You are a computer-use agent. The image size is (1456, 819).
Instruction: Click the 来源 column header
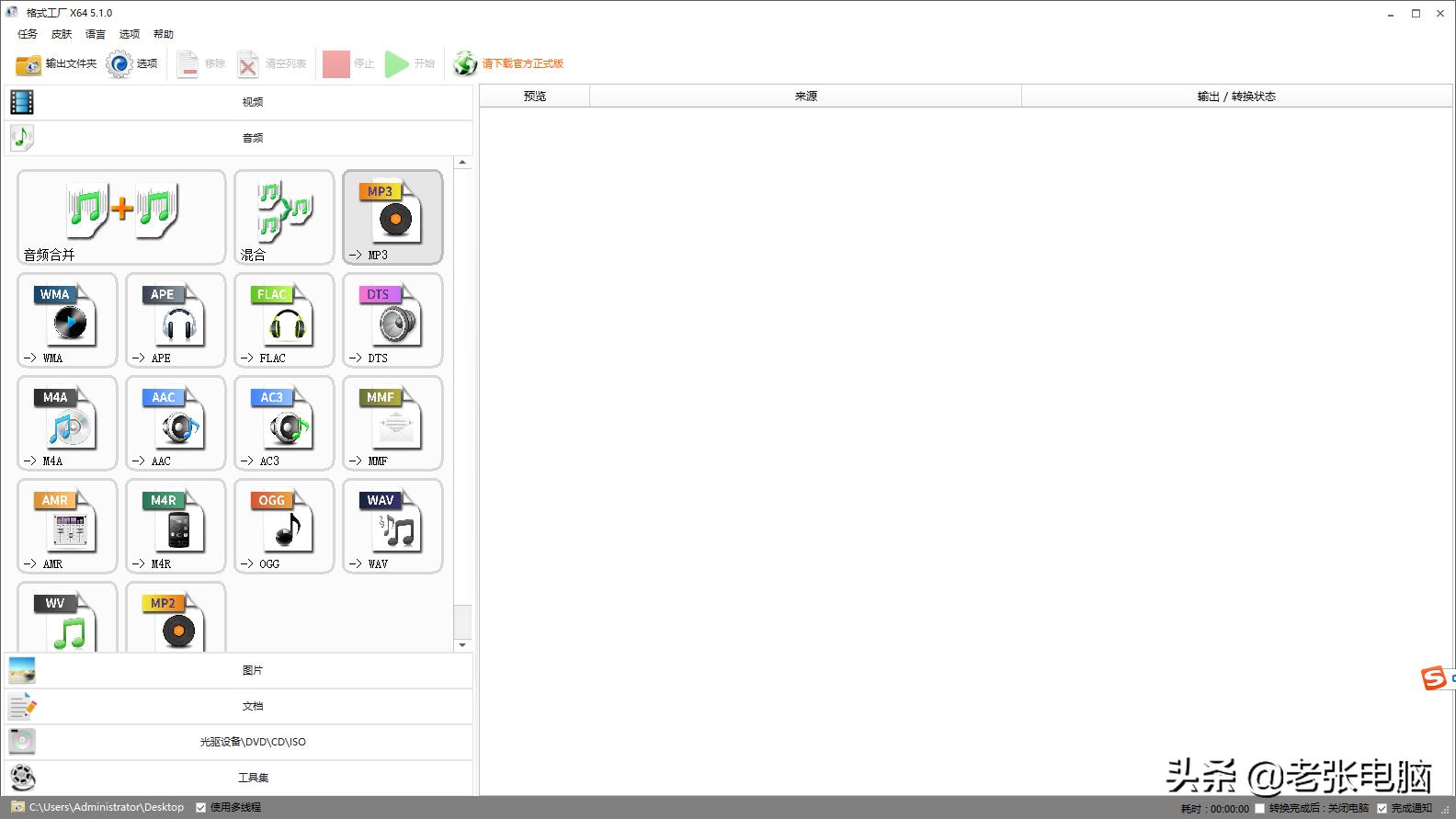805,96
